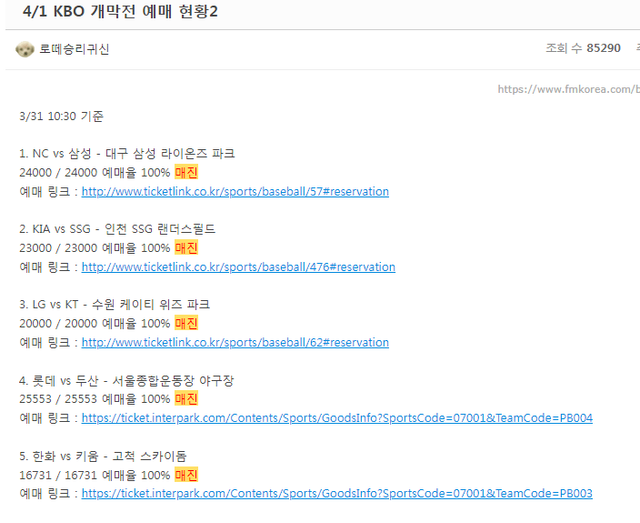This screenshot has height=523, width=640.
Task: Click the 매진 badge for 한화 vs 키움
Action: (x=186, y=475)
